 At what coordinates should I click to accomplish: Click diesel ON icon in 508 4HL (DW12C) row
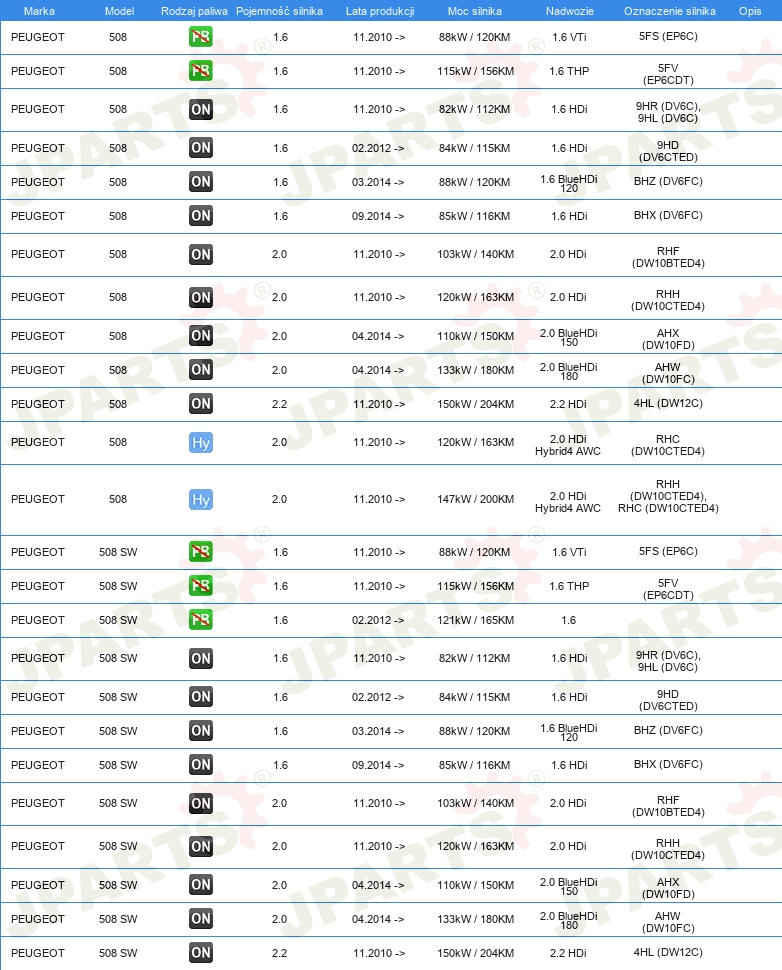(x=200, y=404)
